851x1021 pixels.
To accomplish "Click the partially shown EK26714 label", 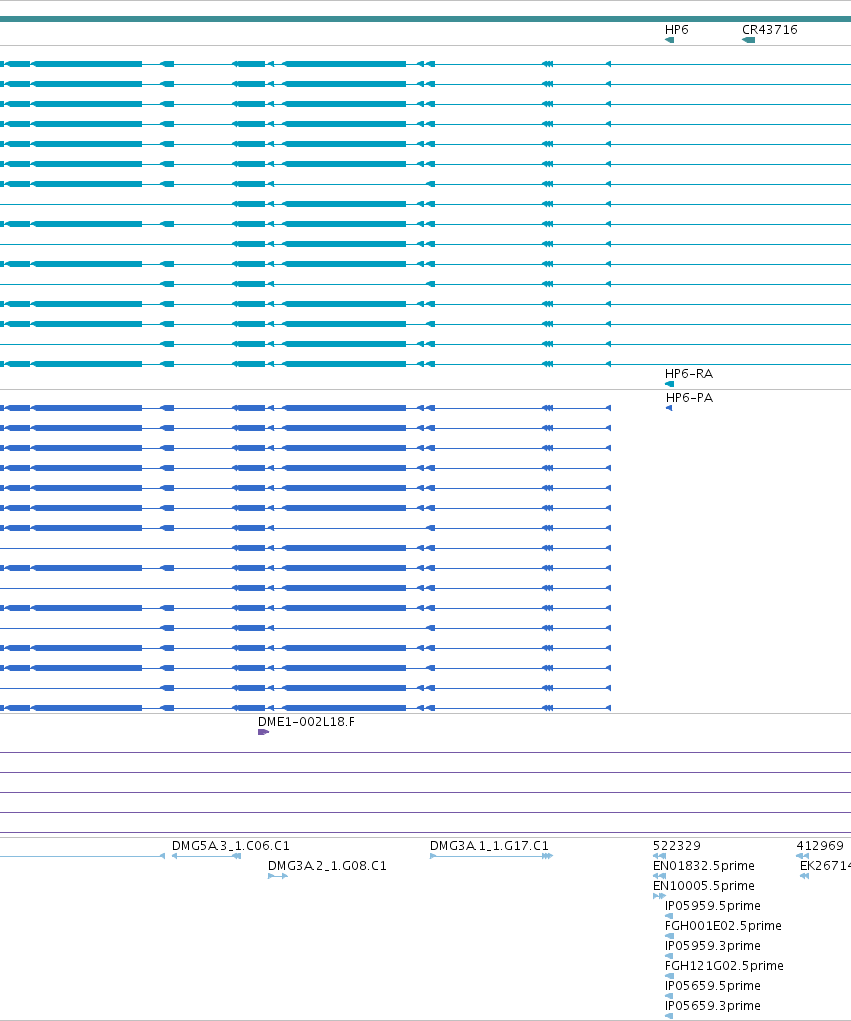I will [825, 866].
